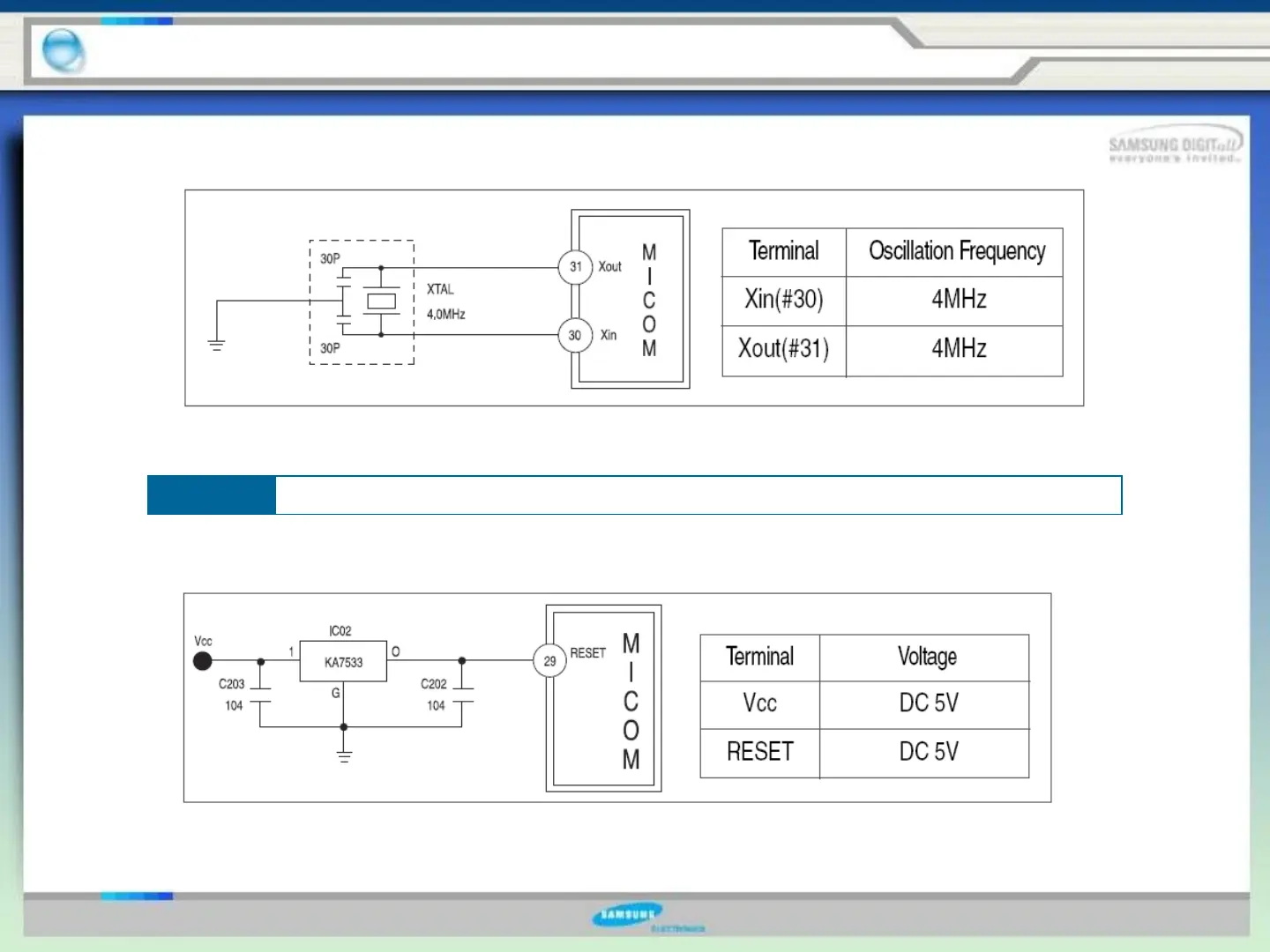Screen dimensions: 1270x952
Task: Select the "Terminal" header in the oscillation table
Action: point(783,251)
